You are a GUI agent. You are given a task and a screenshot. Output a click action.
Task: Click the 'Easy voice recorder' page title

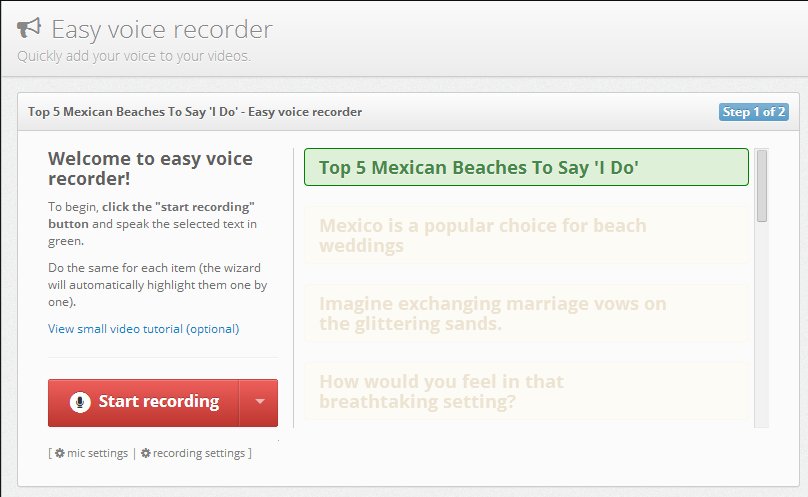click(x=162, y=29)
